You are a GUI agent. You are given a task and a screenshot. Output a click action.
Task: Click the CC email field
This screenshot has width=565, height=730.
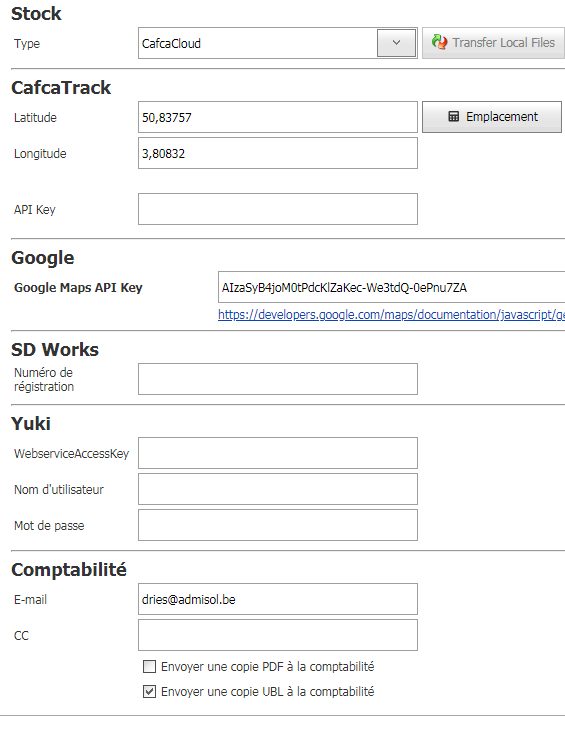point(277,635)
